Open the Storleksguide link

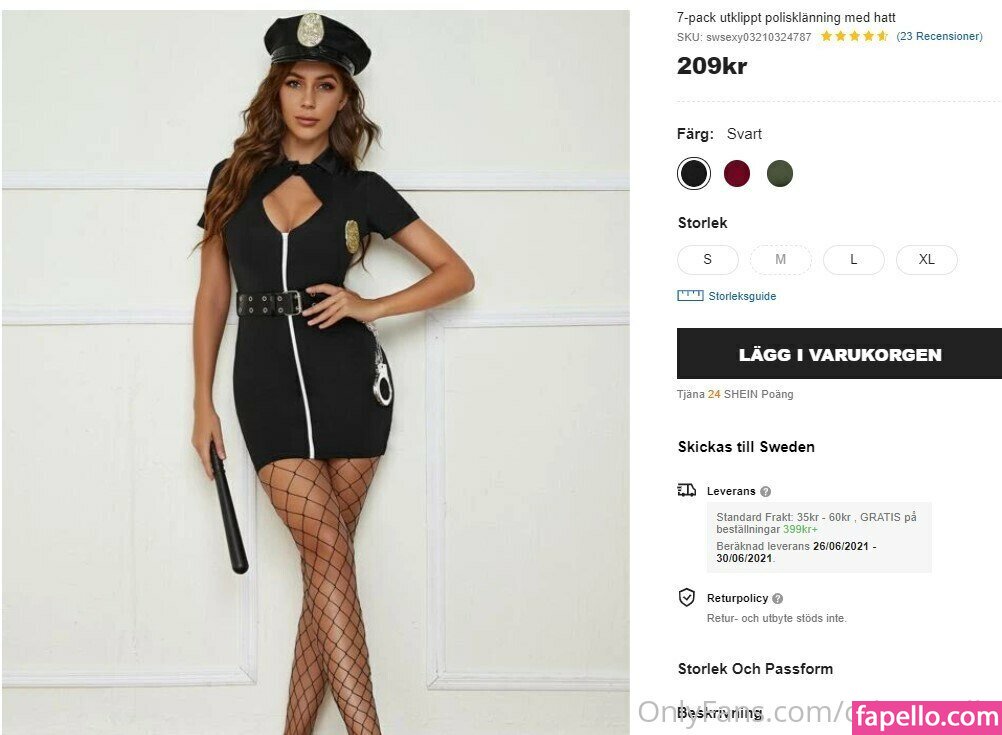[x=742, y=296]
